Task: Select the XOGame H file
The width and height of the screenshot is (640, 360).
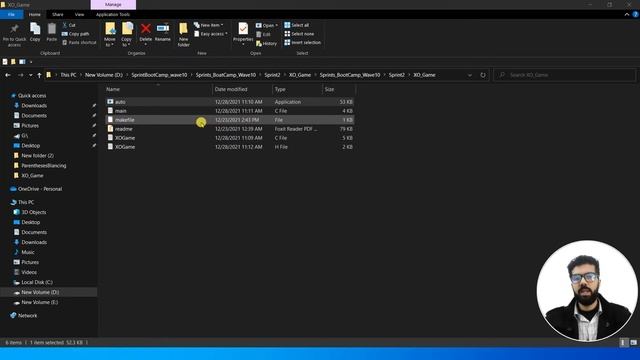Action: (230, 147)
